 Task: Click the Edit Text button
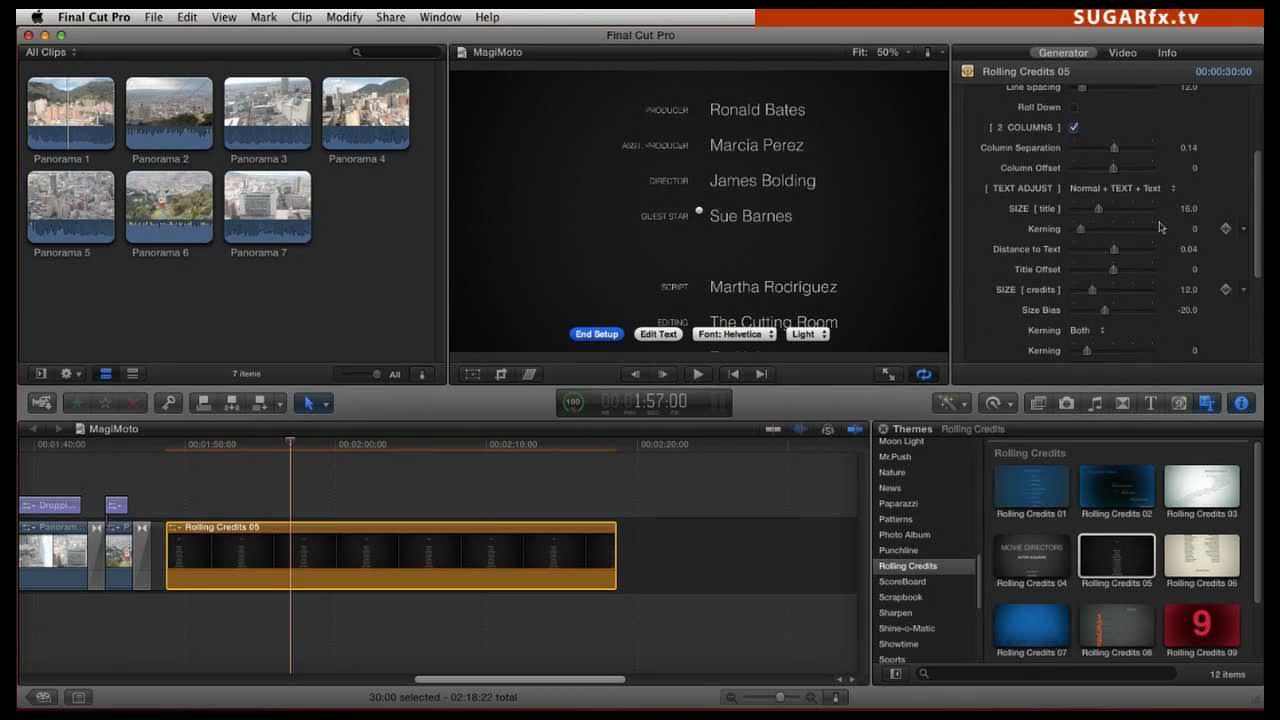(659, 334)
